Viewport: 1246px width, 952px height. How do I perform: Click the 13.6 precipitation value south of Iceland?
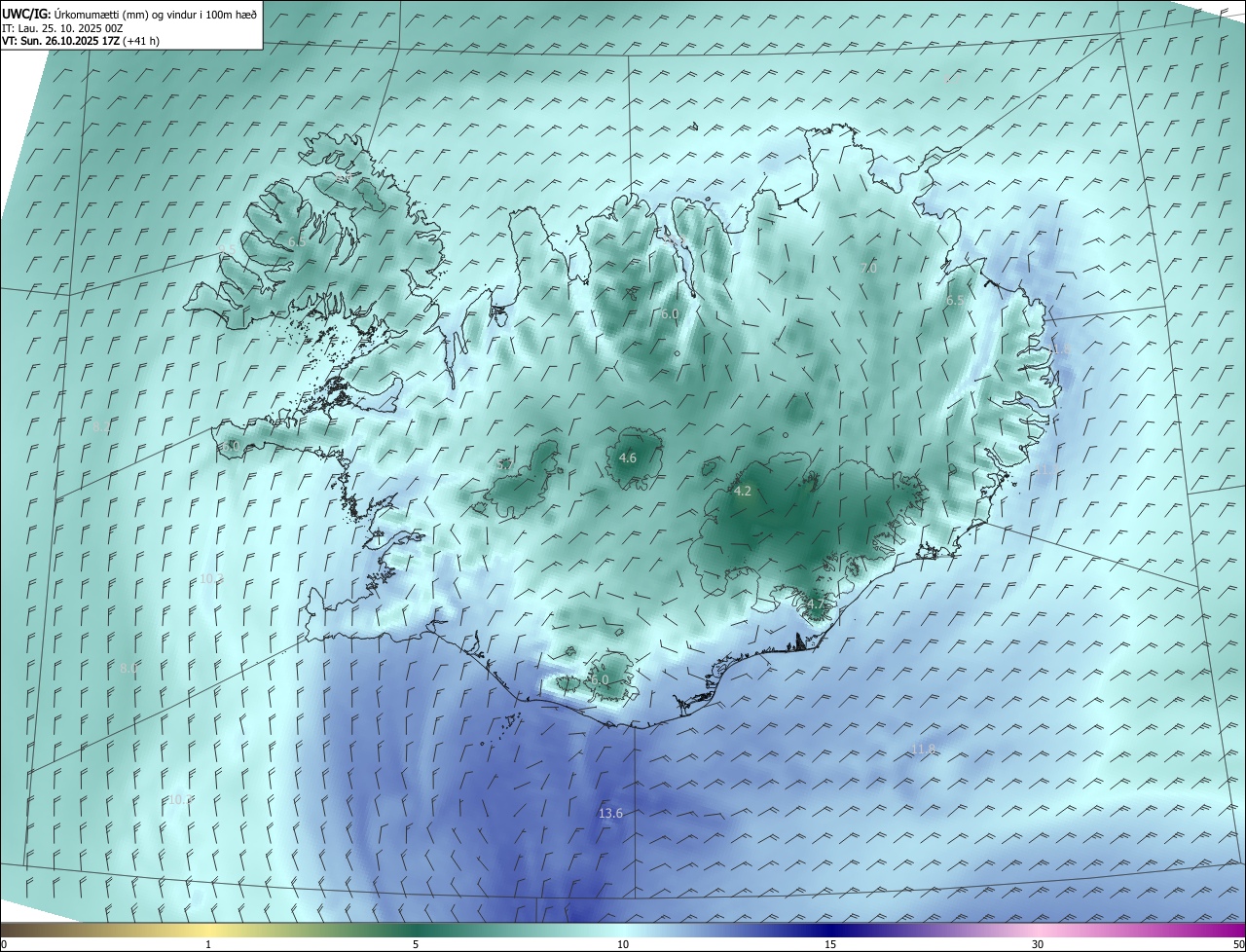click(610, 813)
